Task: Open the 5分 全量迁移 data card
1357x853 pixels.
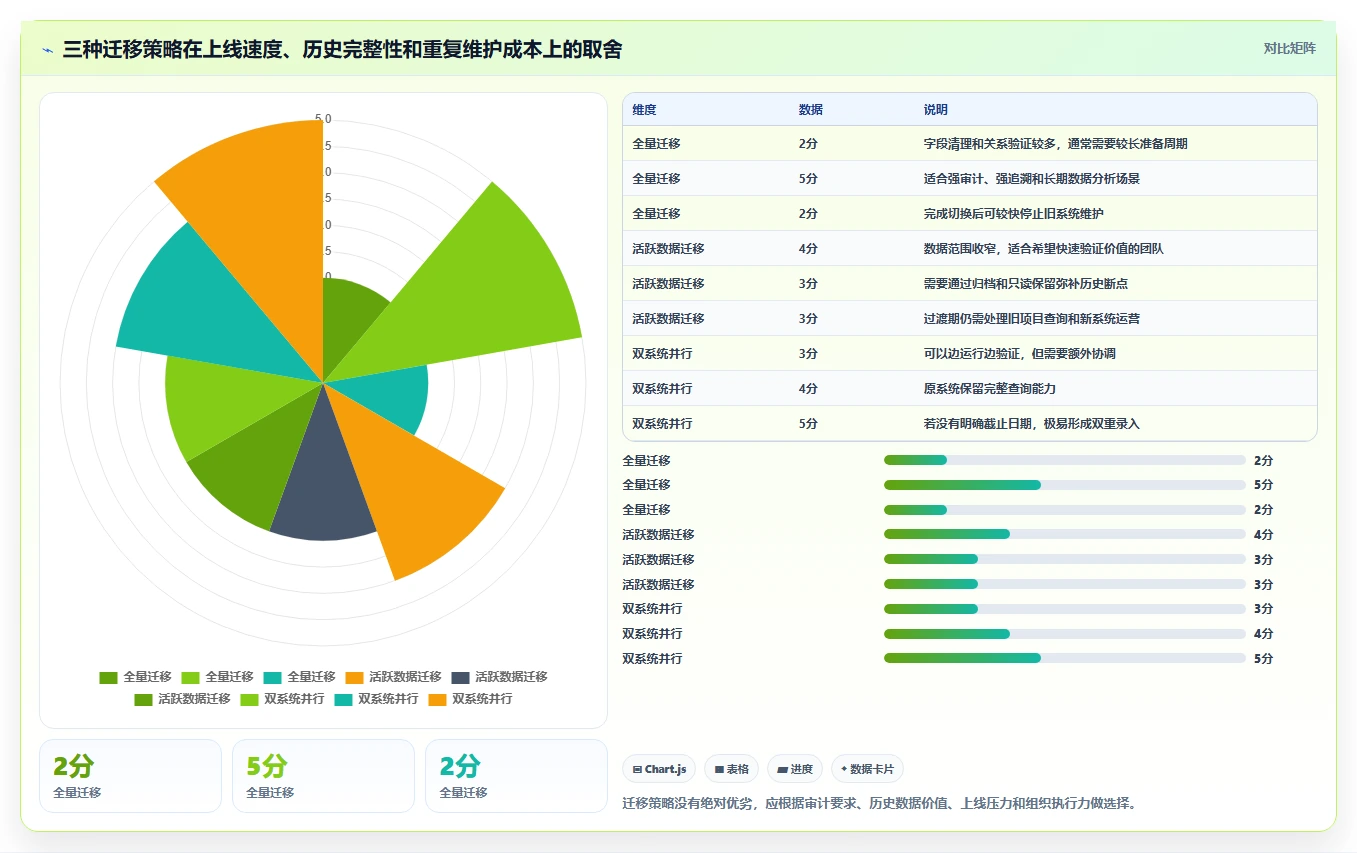Action: click(323, 776)
